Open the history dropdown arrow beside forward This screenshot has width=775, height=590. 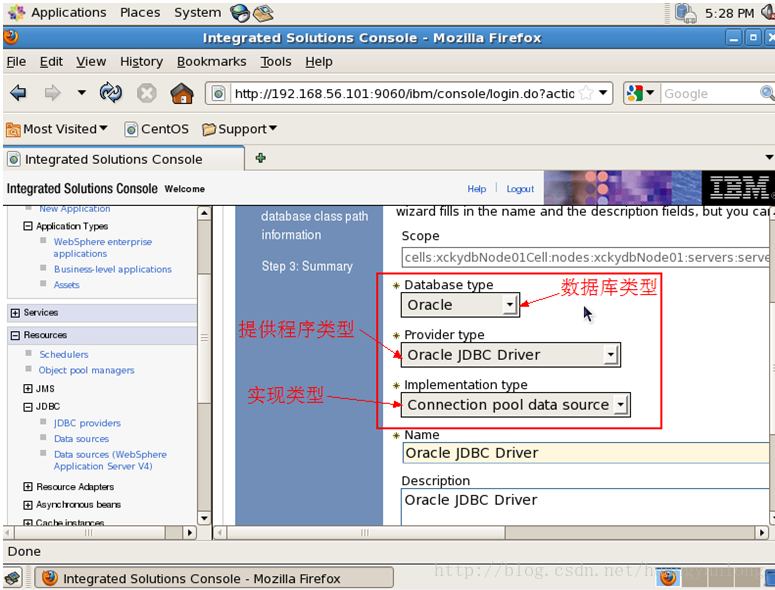[x=82, y=92]
